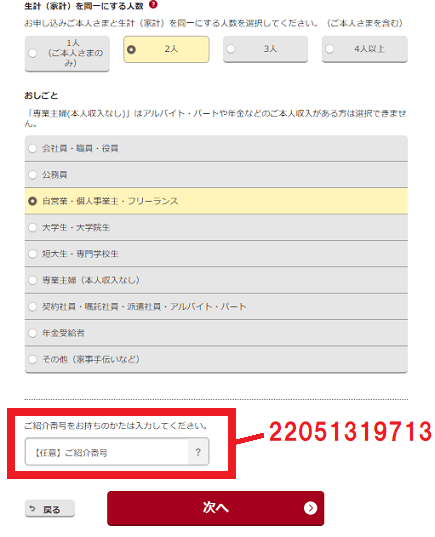Proceed with the 次へ button
Image resolution: width=435 pixels, height=537 pixels.
[x=215, y=508]
